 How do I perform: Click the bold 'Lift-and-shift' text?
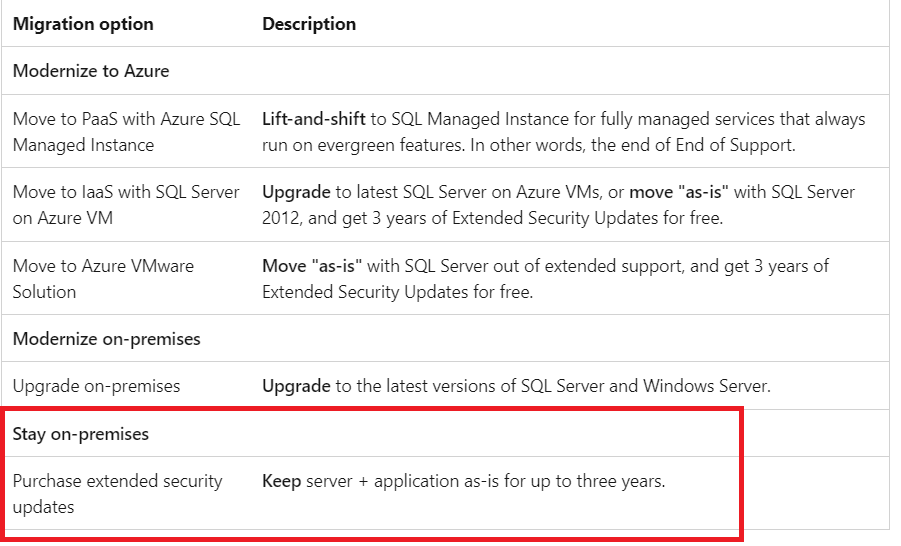[x=314, y=119]
